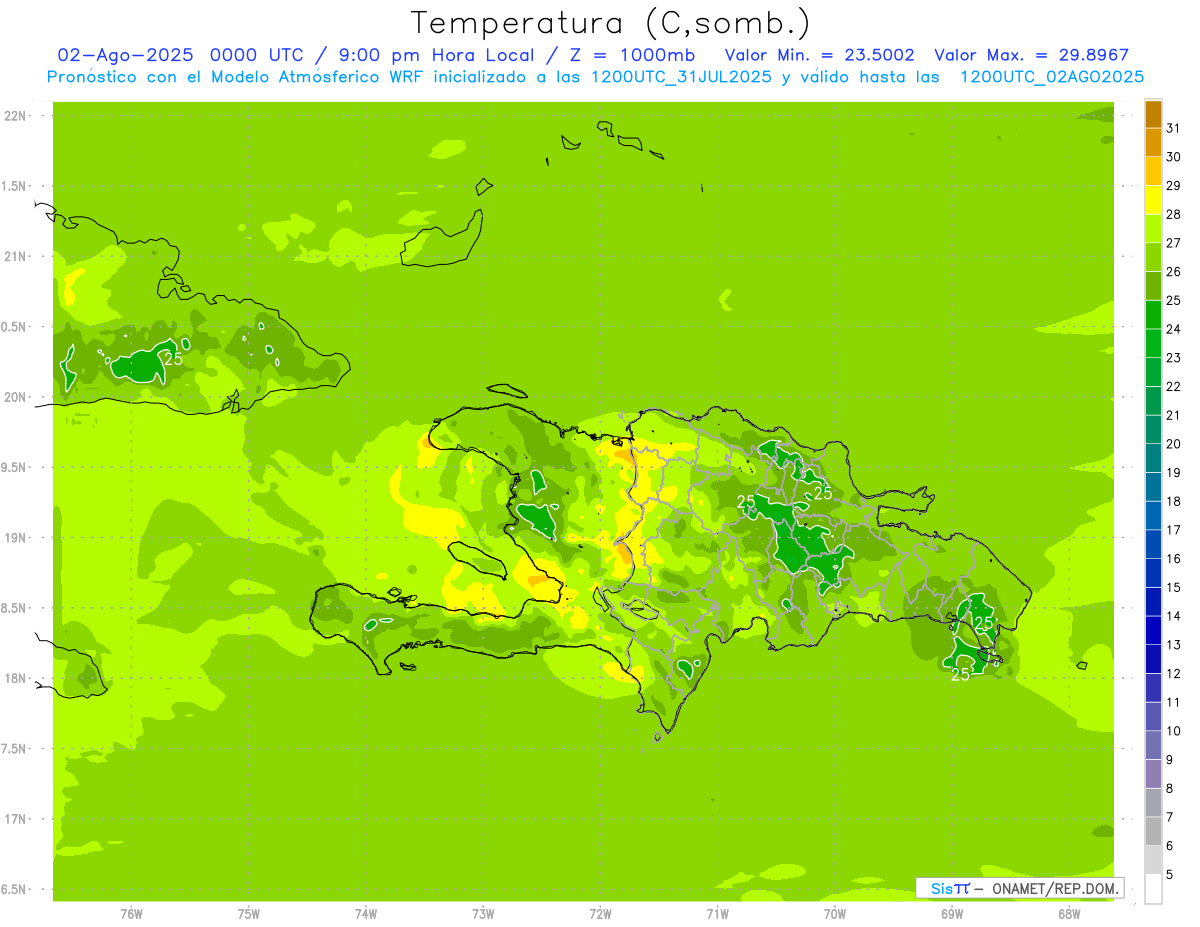Pick the dark orange swatch above 31 in legend
Screen dimensions: 1200x927
point(1153,114)
